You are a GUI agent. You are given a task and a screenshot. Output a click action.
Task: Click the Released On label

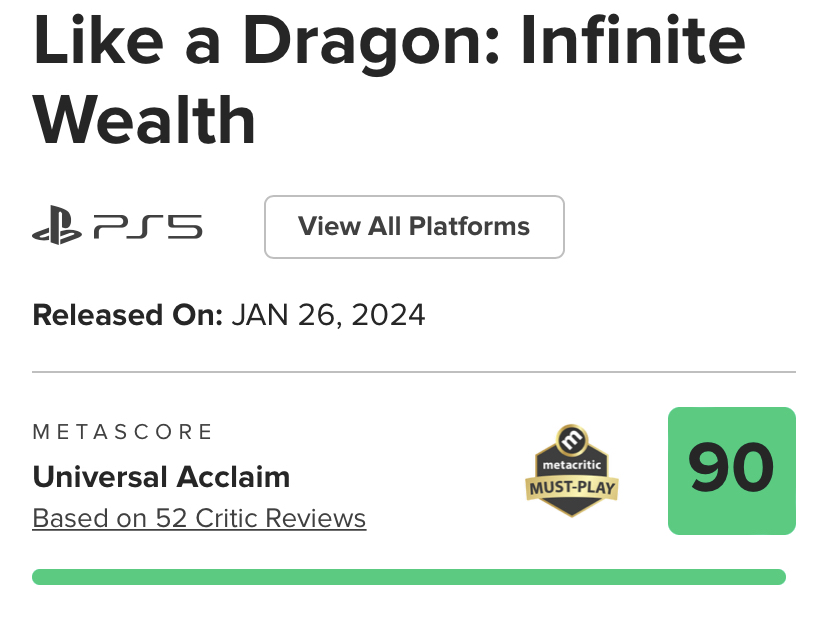tap(127, 316)
